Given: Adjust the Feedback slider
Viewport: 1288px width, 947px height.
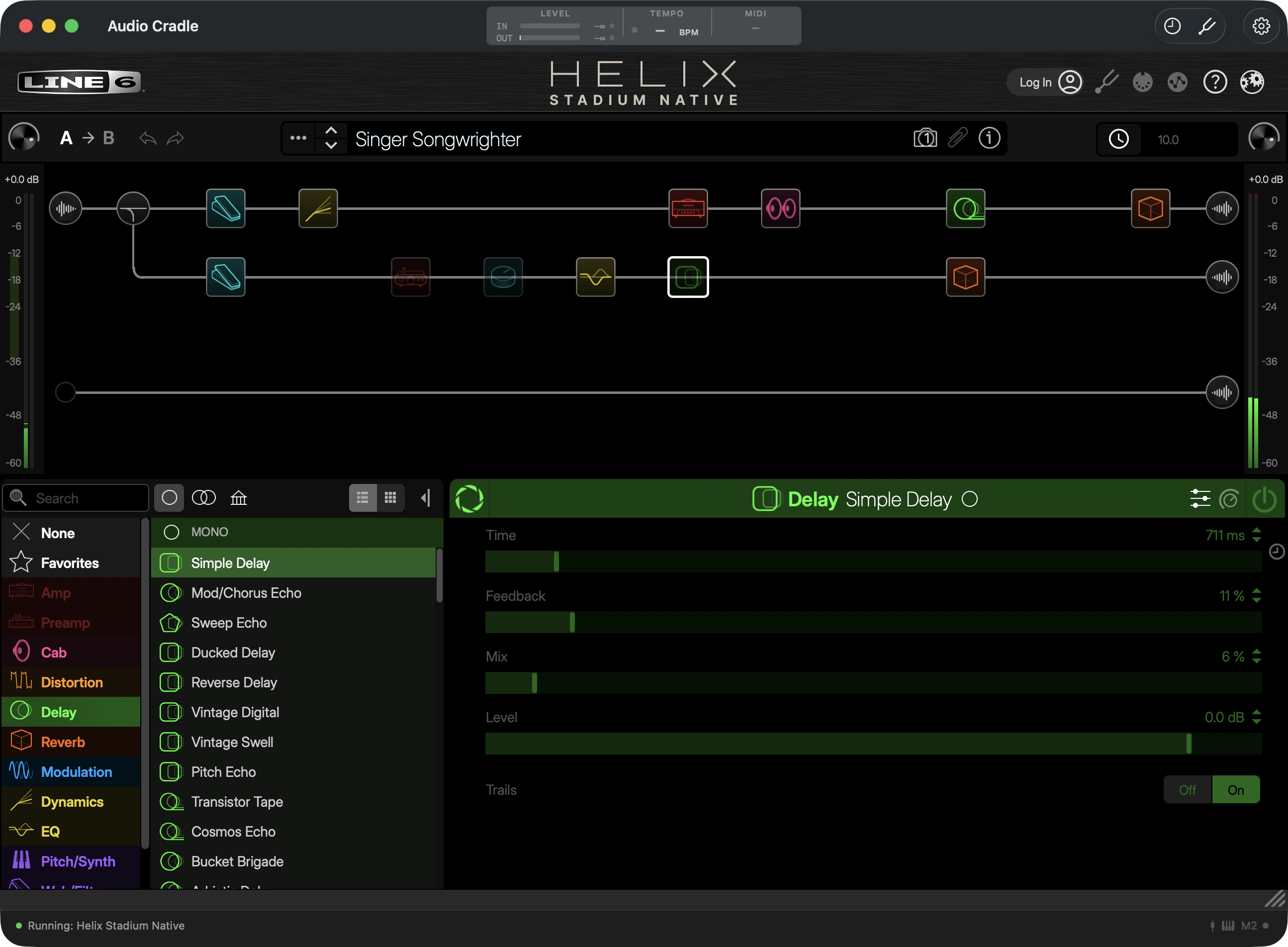Looking at the screenshot, I should tap(873, 623).
